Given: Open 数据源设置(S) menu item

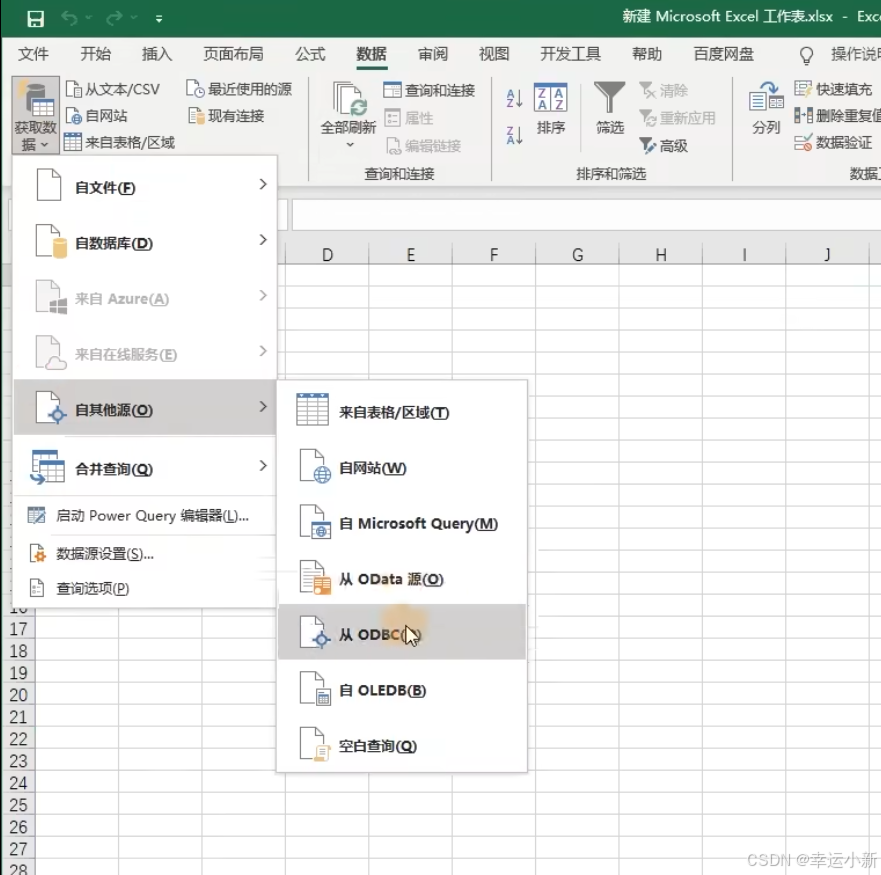Looking at the screenshot, I should (x=144, y=554).
